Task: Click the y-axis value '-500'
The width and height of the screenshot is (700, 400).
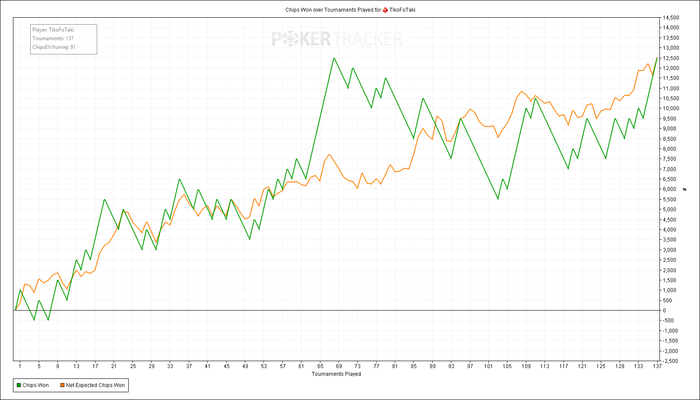Action: [x=668, y=321]
